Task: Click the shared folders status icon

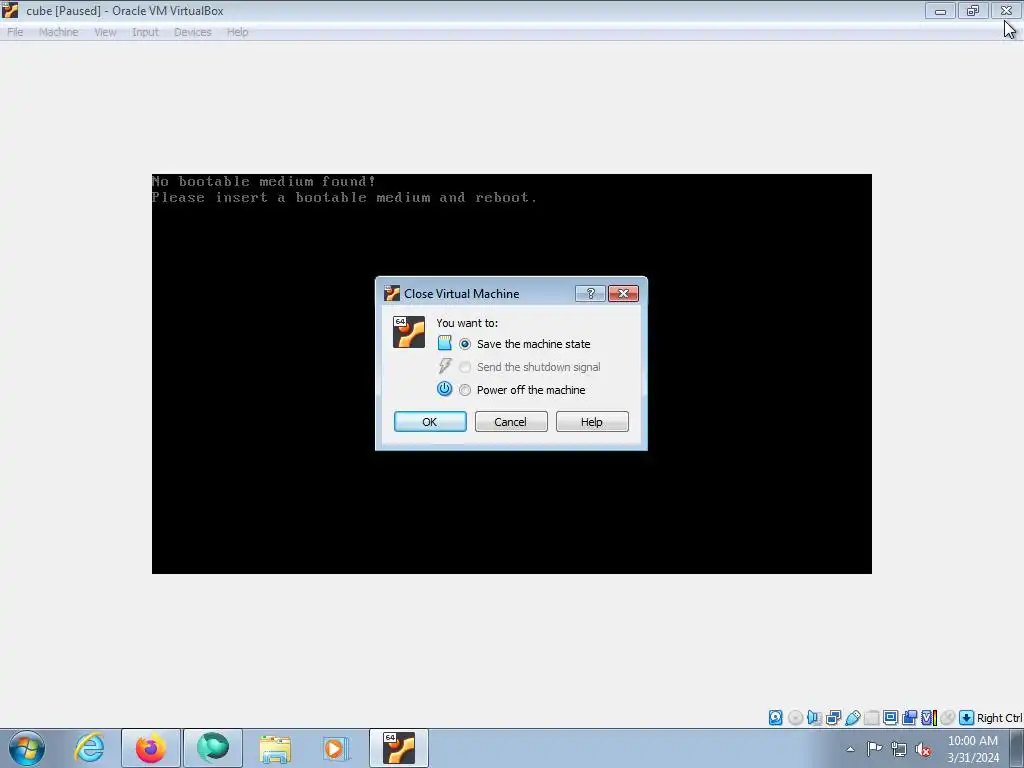Action: (871, 718)
